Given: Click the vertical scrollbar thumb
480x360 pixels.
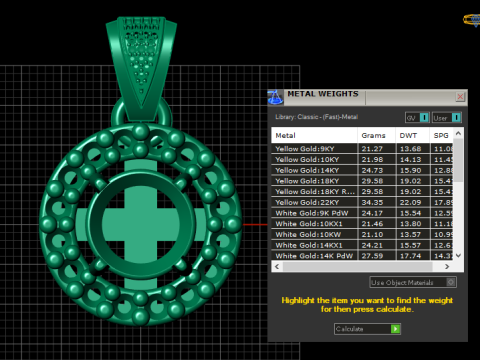Looking at the screenshot, I should (x=458, y=160).
